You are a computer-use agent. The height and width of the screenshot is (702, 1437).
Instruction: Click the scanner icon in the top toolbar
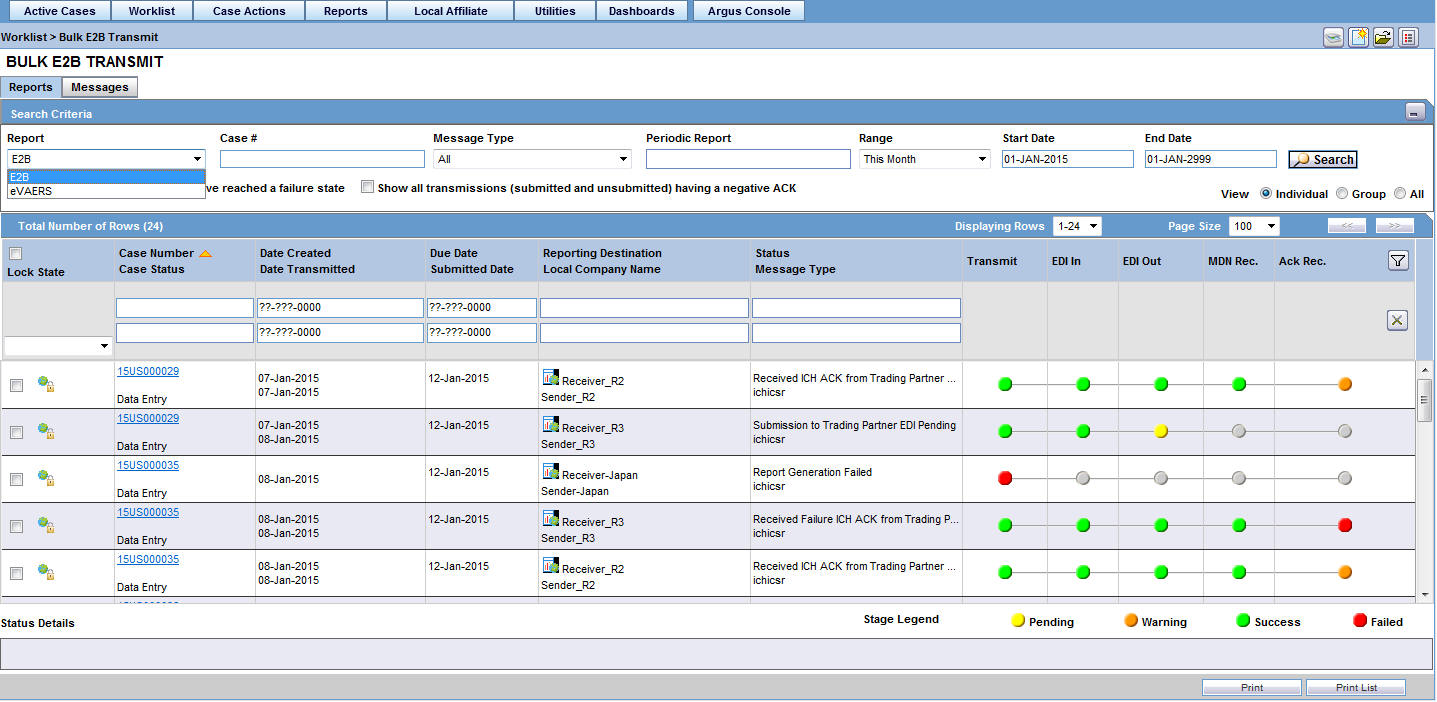click(1333, 38)
